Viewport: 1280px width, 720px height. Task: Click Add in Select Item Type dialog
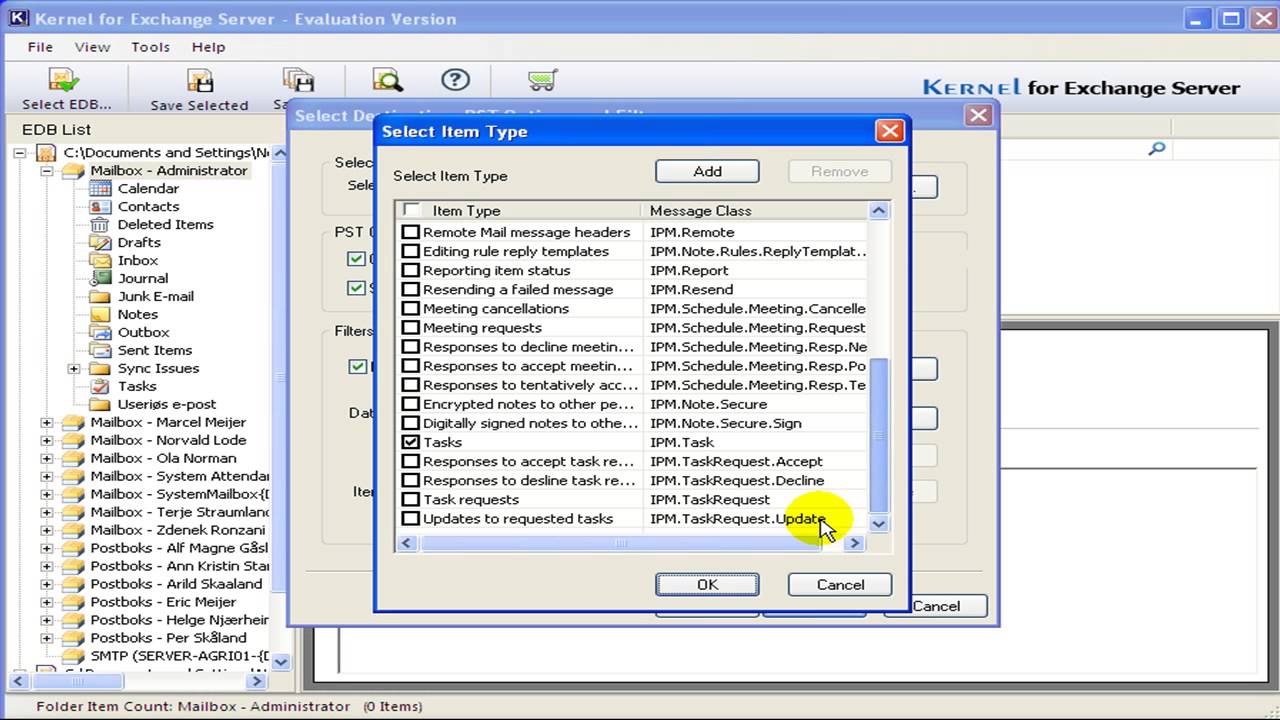pos(707,171)
